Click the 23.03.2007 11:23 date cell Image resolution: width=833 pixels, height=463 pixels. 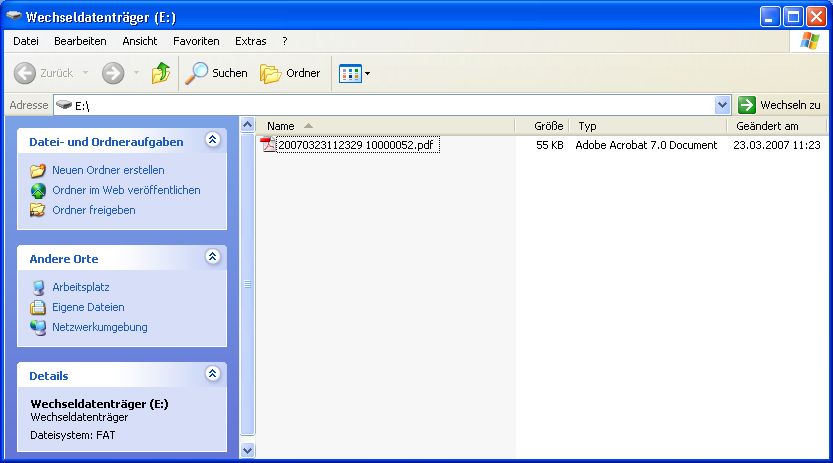pos(777,145)
